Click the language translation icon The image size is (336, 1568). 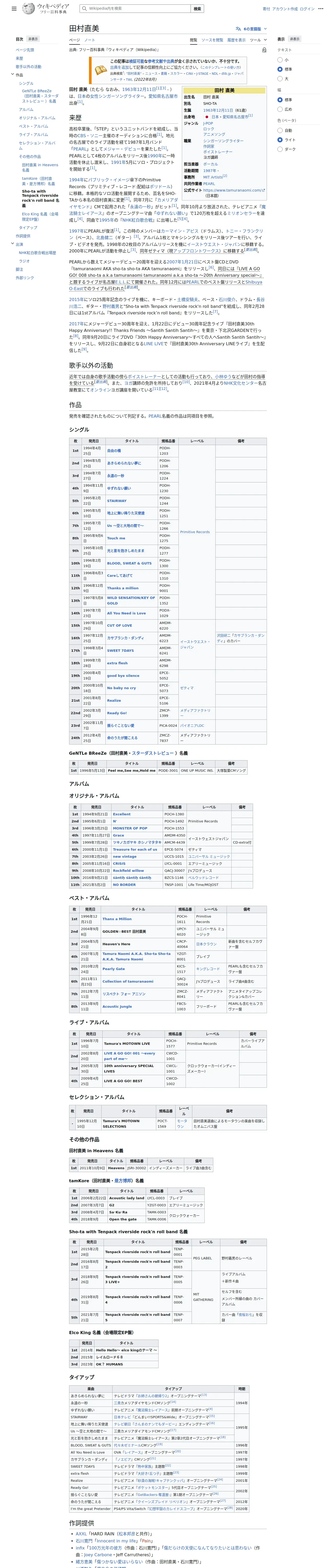238,28
